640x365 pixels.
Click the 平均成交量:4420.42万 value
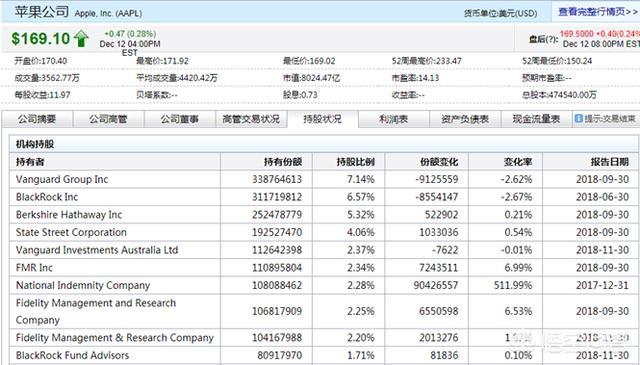point(177,78)
